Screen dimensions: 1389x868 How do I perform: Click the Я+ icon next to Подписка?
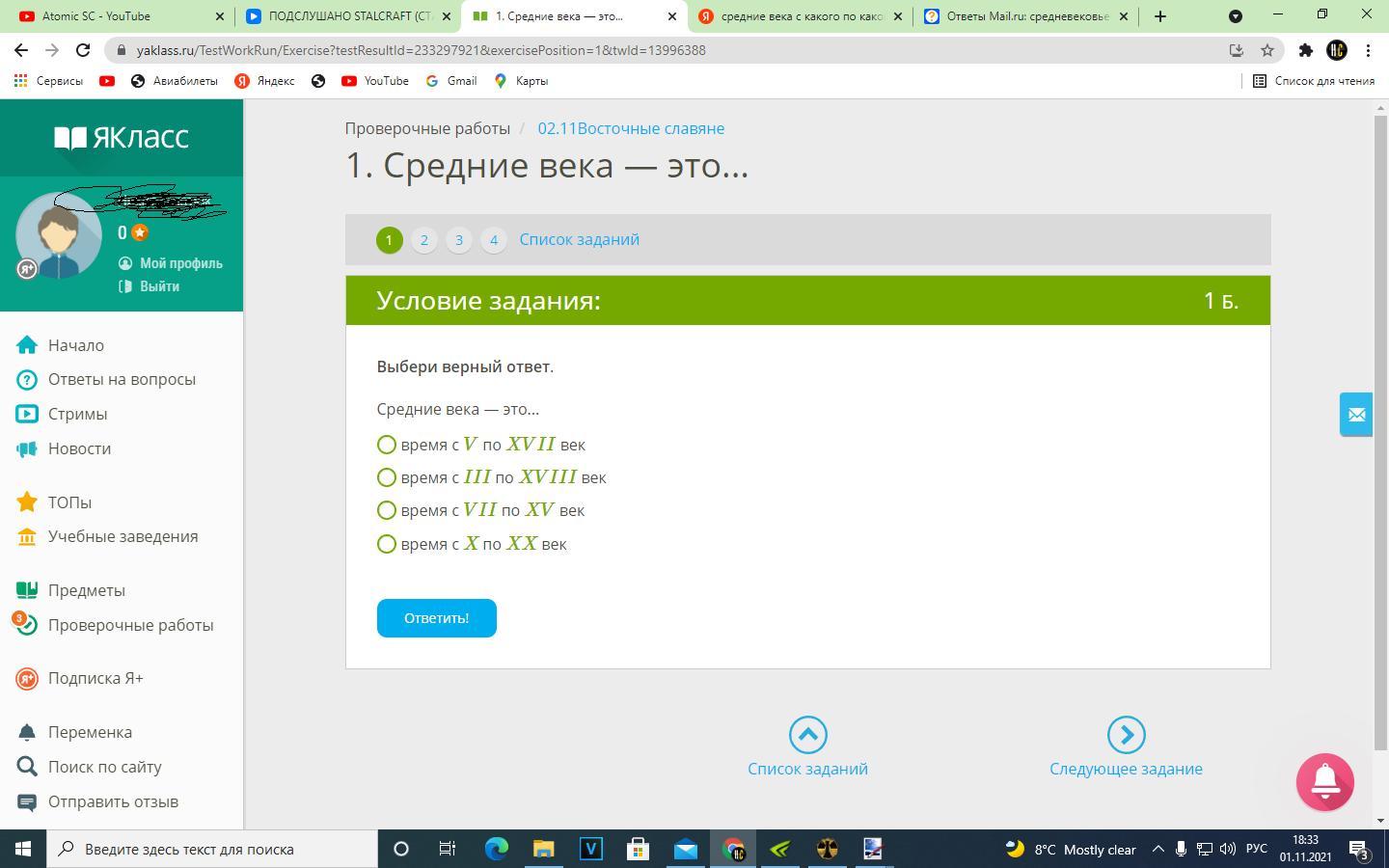tap(27, 678)
